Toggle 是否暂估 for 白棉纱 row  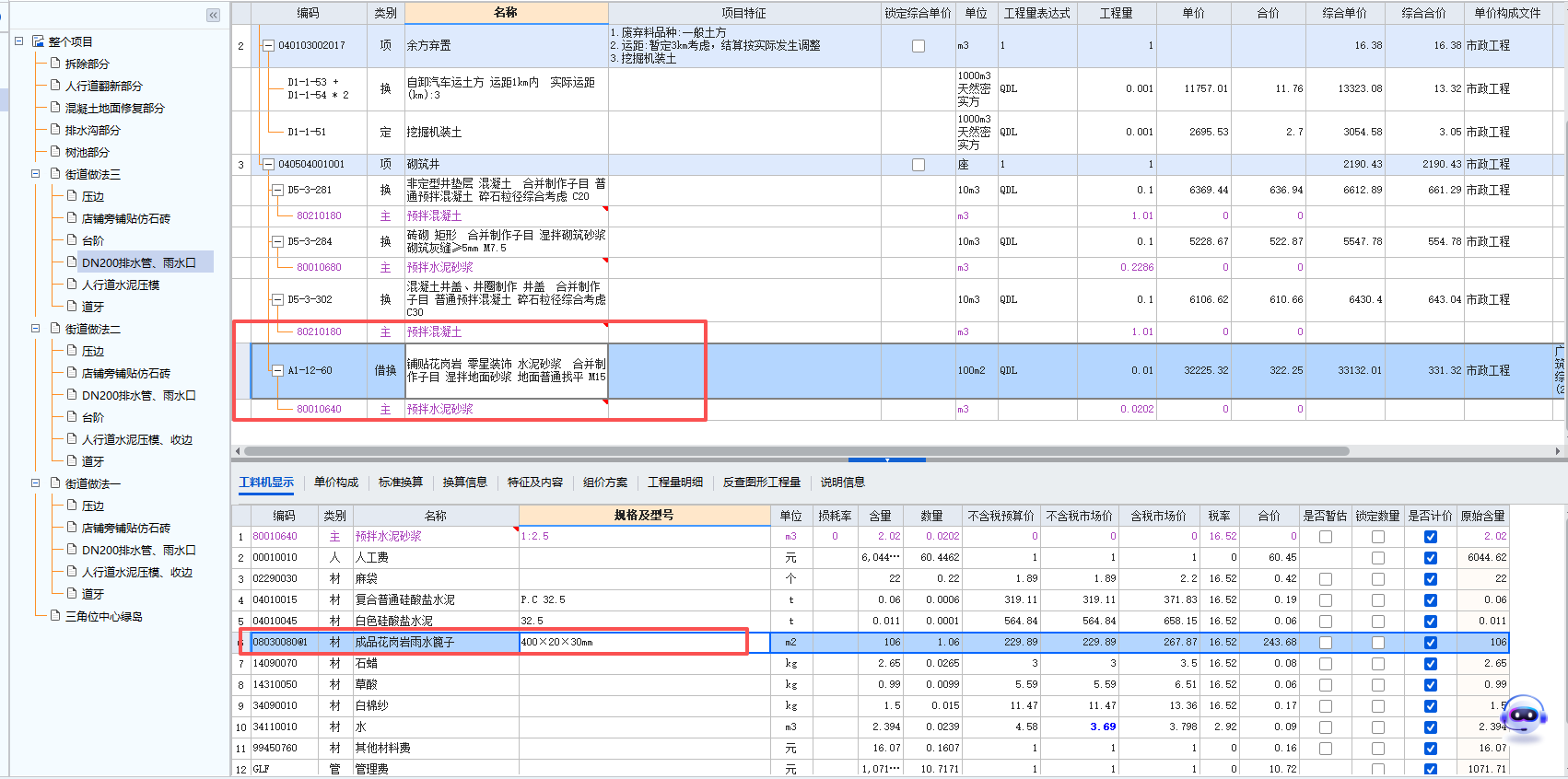coord(1325,705)
